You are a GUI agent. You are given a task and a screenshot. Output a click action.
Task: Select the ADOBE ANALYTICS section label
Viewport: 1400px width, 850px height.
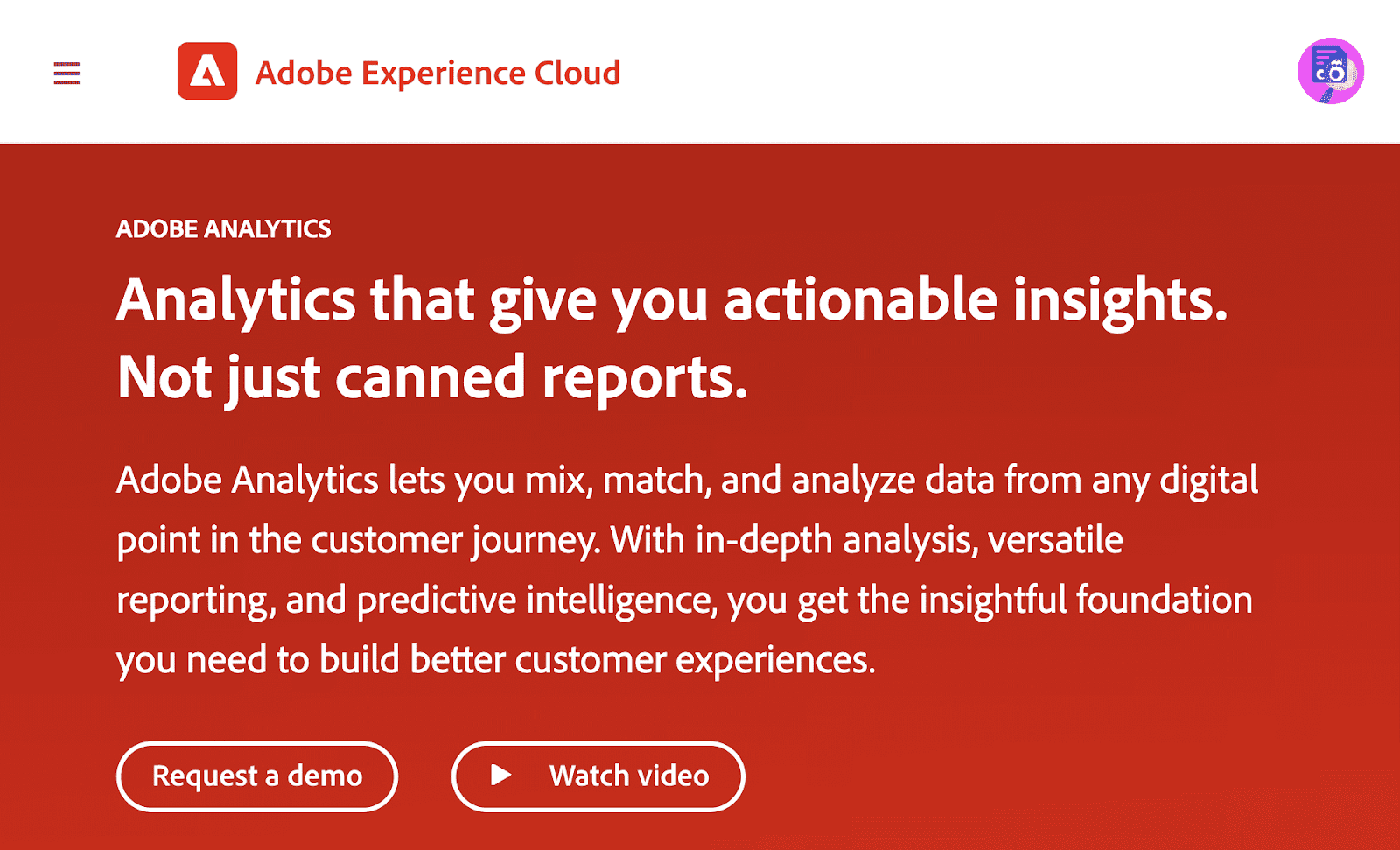[224, 228]
